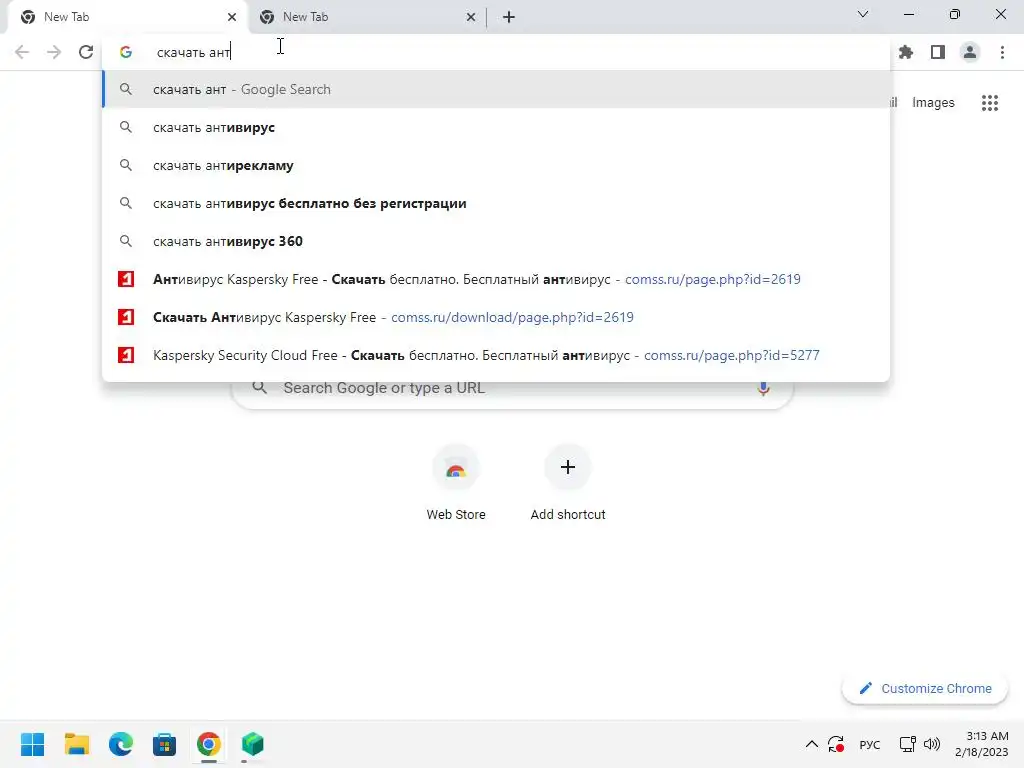Expand the tab search chevron
Screen dimensions: 1024x768
863,14
